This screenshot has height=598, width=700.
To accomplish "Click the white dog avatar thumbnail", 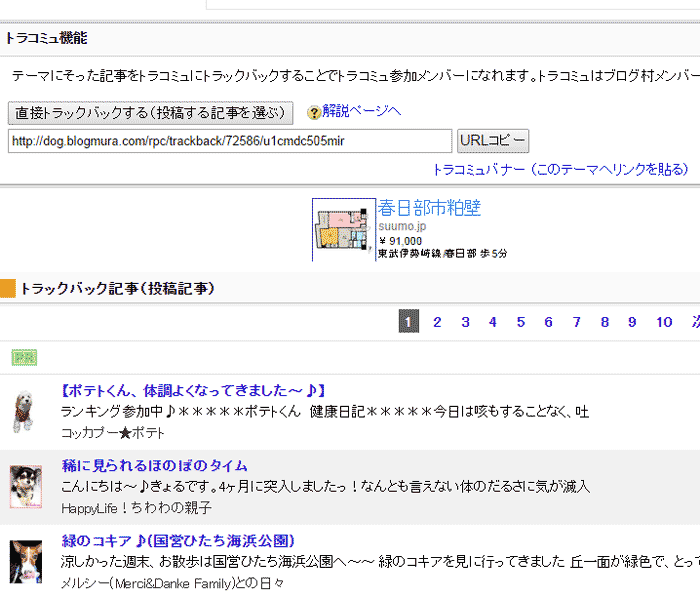I will point(23,411).
